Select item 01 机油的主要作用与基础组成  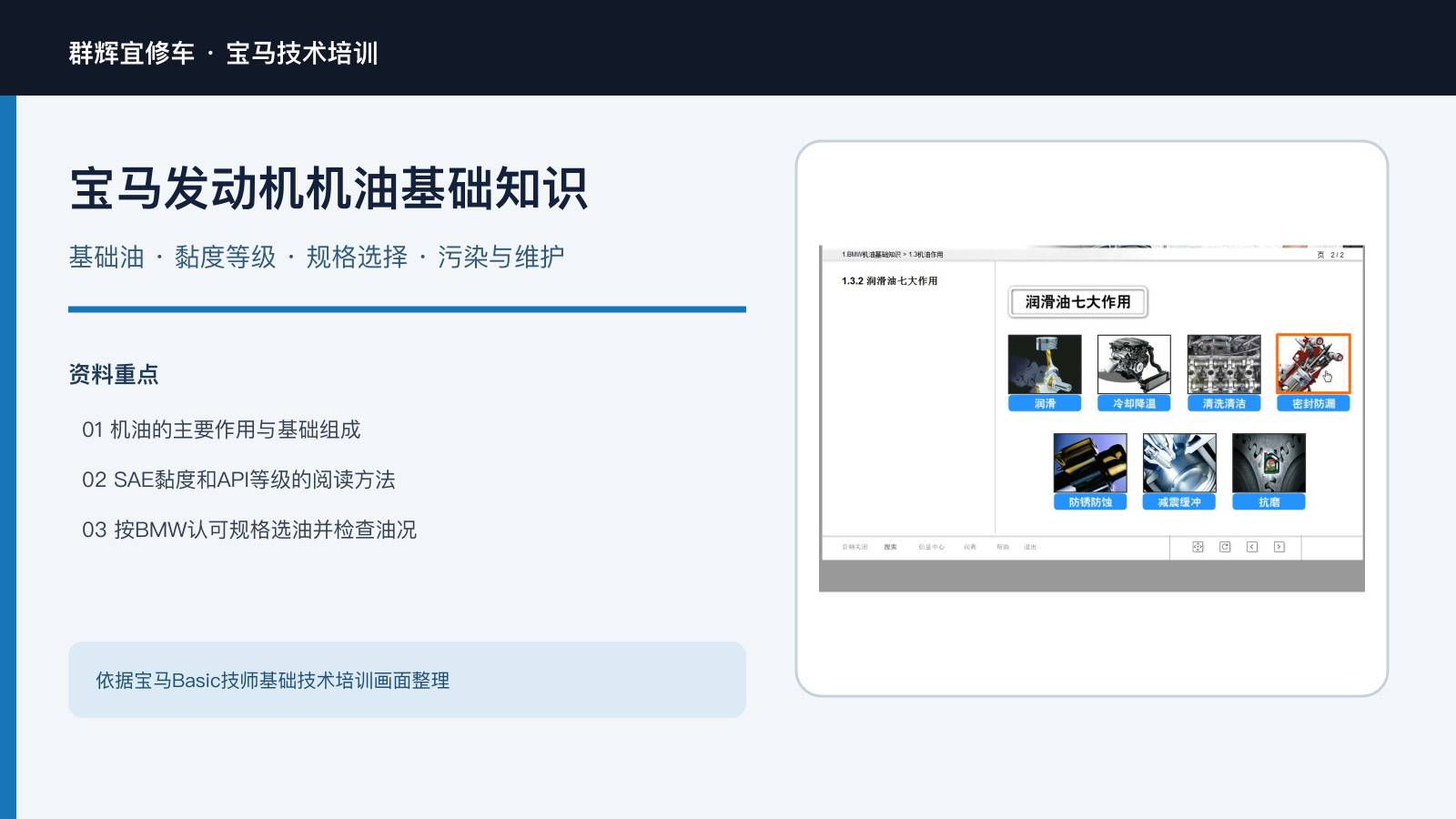pos(221,430)
